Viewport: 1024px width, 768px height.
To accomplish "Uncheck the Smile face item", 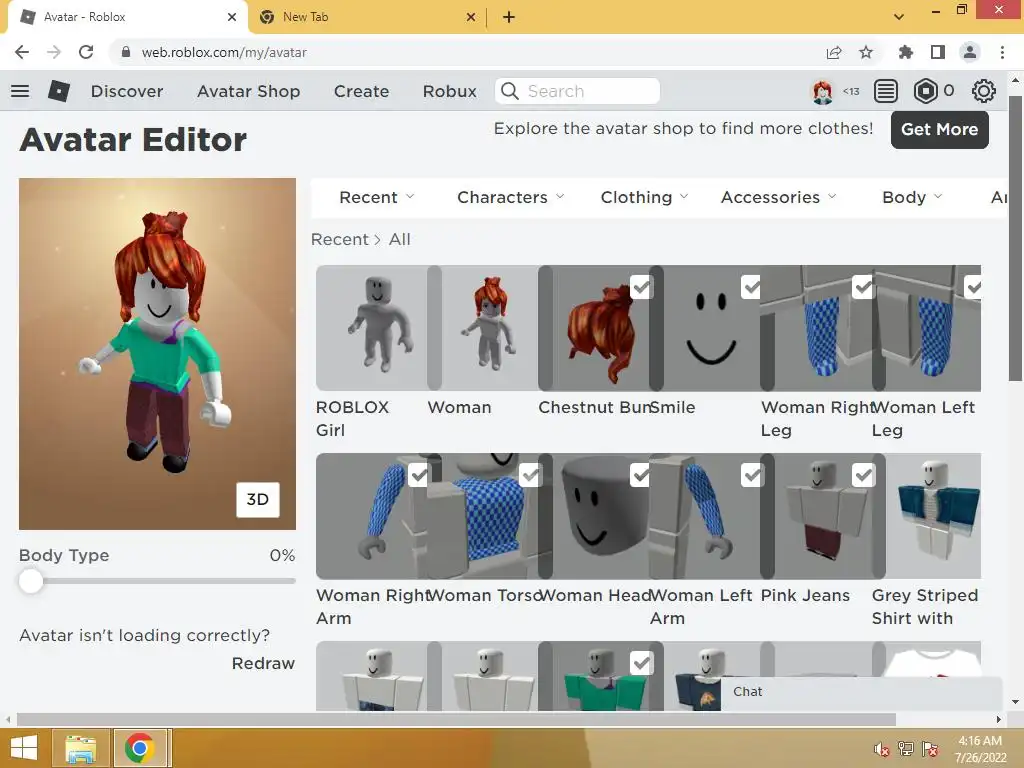I will (x=752, y=287).
